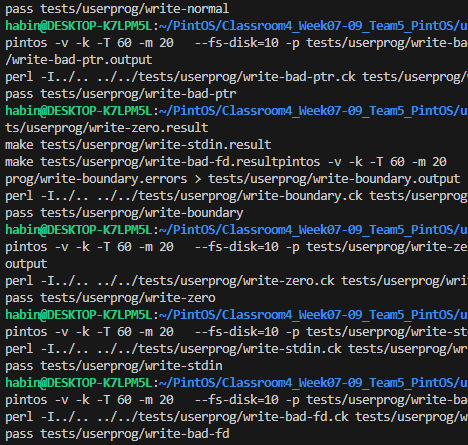Image resolution: width=468 pixels, height=445 pixels.
Task: Click perl line for write-zero.ck
Action: tap(237, 281)
